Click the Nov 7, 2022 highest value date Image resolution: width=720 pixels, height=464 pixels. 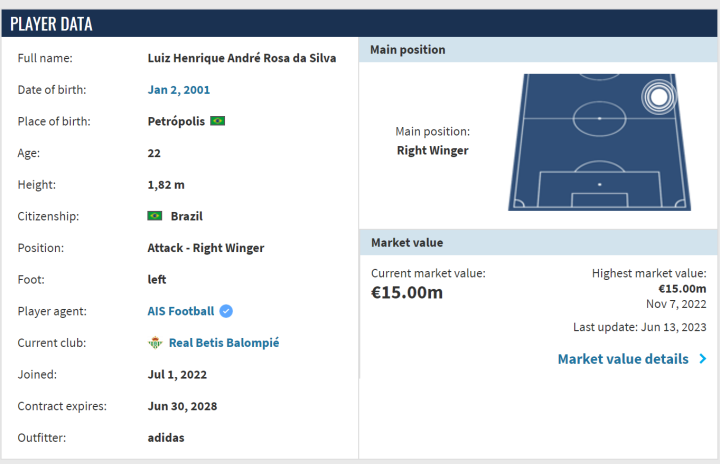(676, 304)
